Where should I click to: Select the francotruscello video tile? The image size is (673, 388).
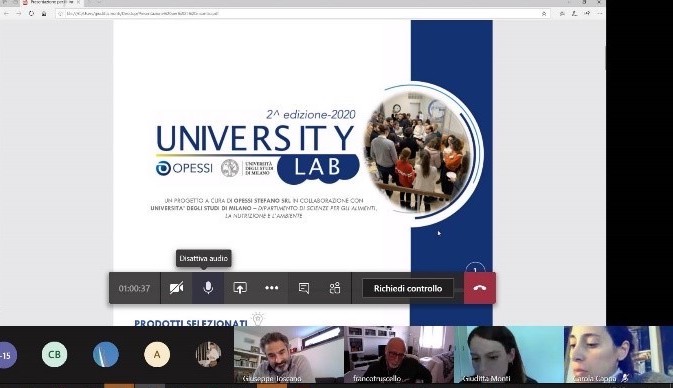click(399, 355)
